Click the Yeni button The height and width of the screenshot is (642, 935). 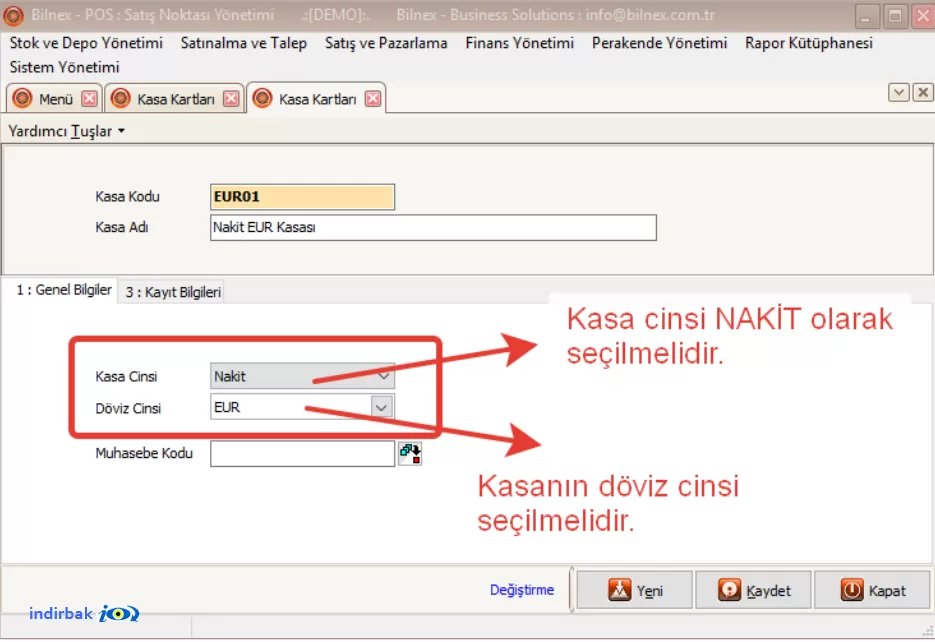click(635, 590)
